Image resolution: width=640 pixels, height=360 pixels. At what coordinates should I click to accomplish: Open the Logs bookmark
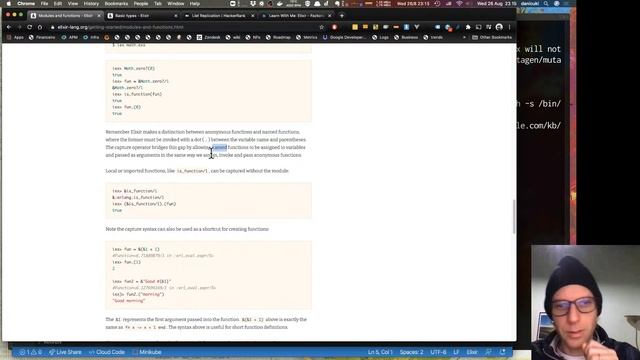click(x=380, y=37)
